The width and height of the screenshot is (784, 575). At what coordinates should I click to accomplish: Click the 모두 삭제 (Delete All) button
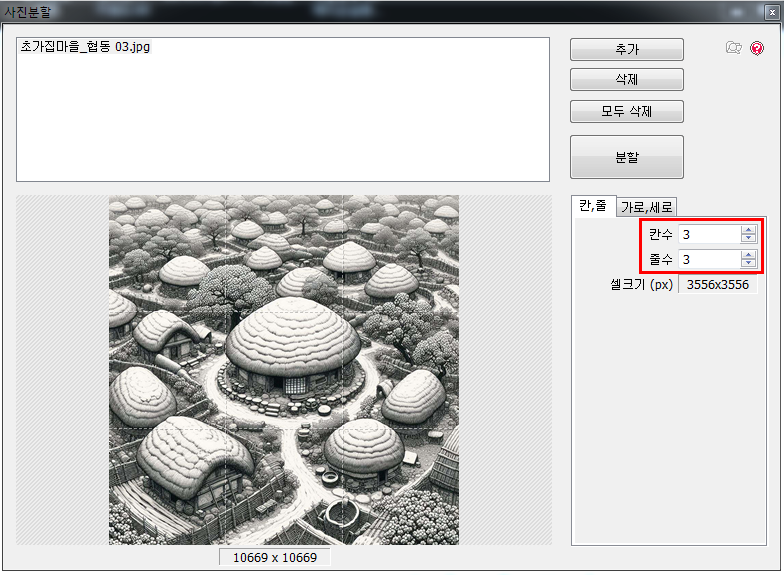pos(626,112)
